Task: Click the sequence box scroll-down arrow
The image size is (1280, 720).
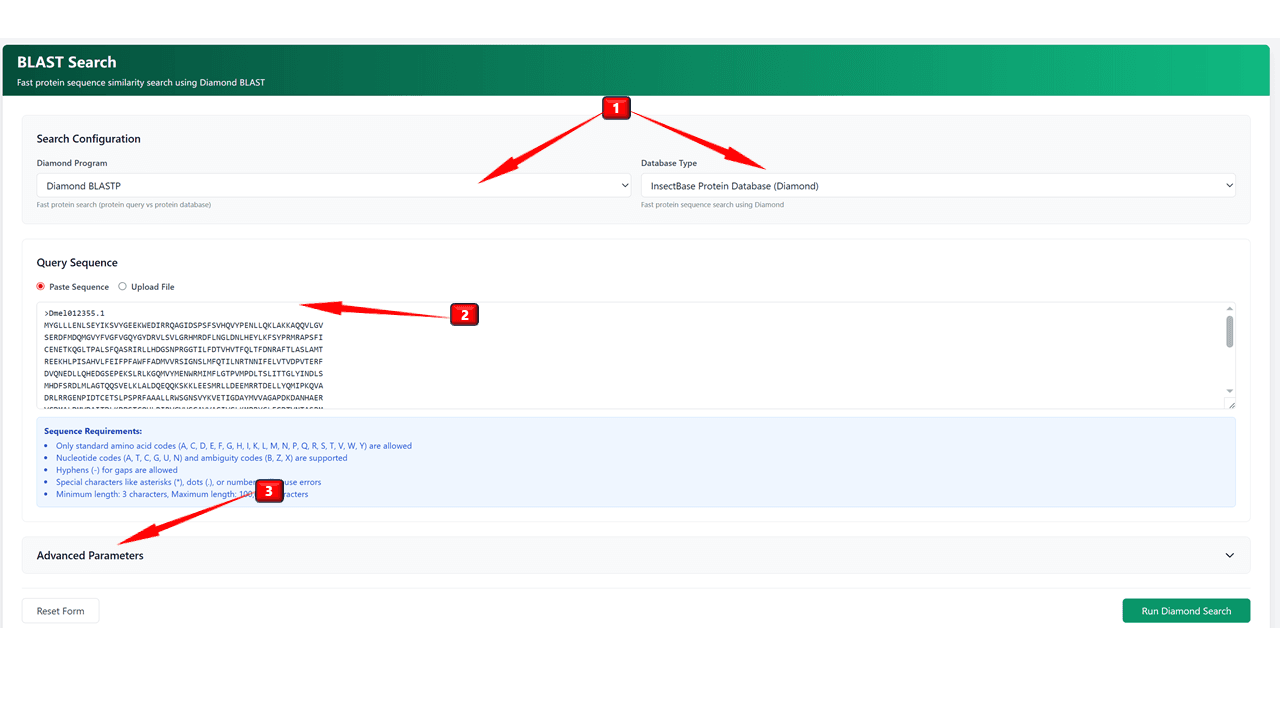Action: [1229, 391]
